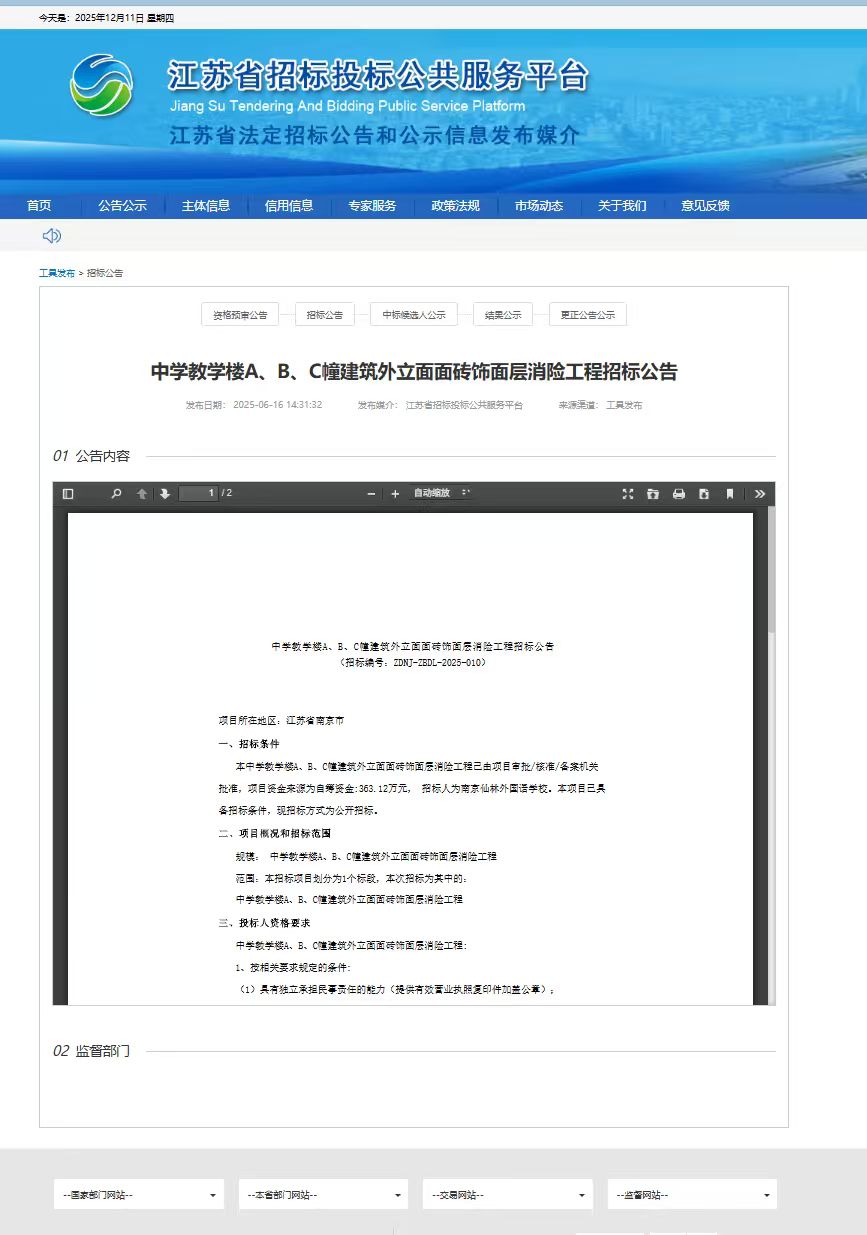Click the PDF zoom out minus button

(x=372, y=494)
